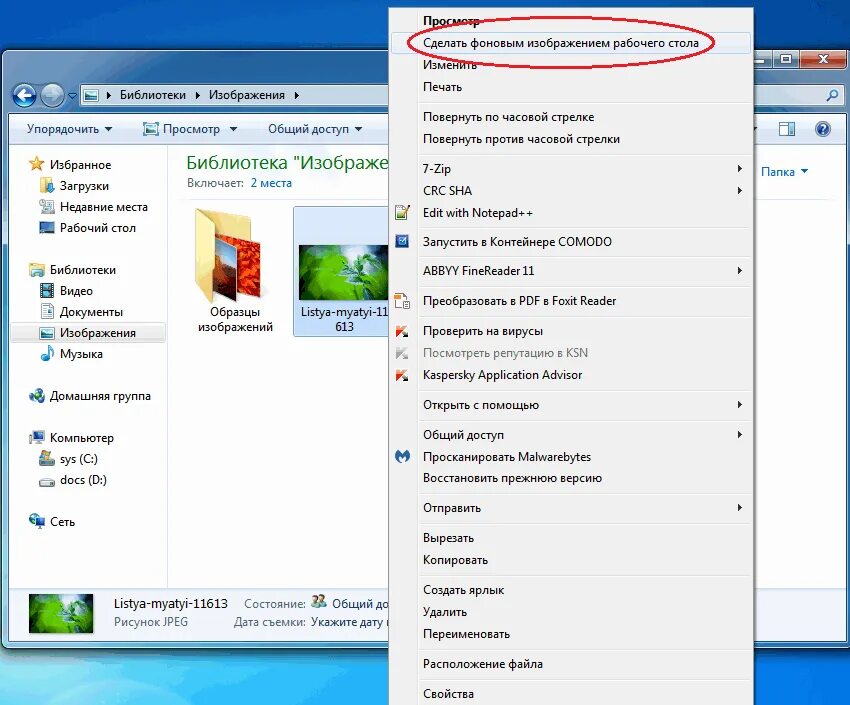
Task: Click the Notepad++ icon in context menu
Action: pos(402,212)
